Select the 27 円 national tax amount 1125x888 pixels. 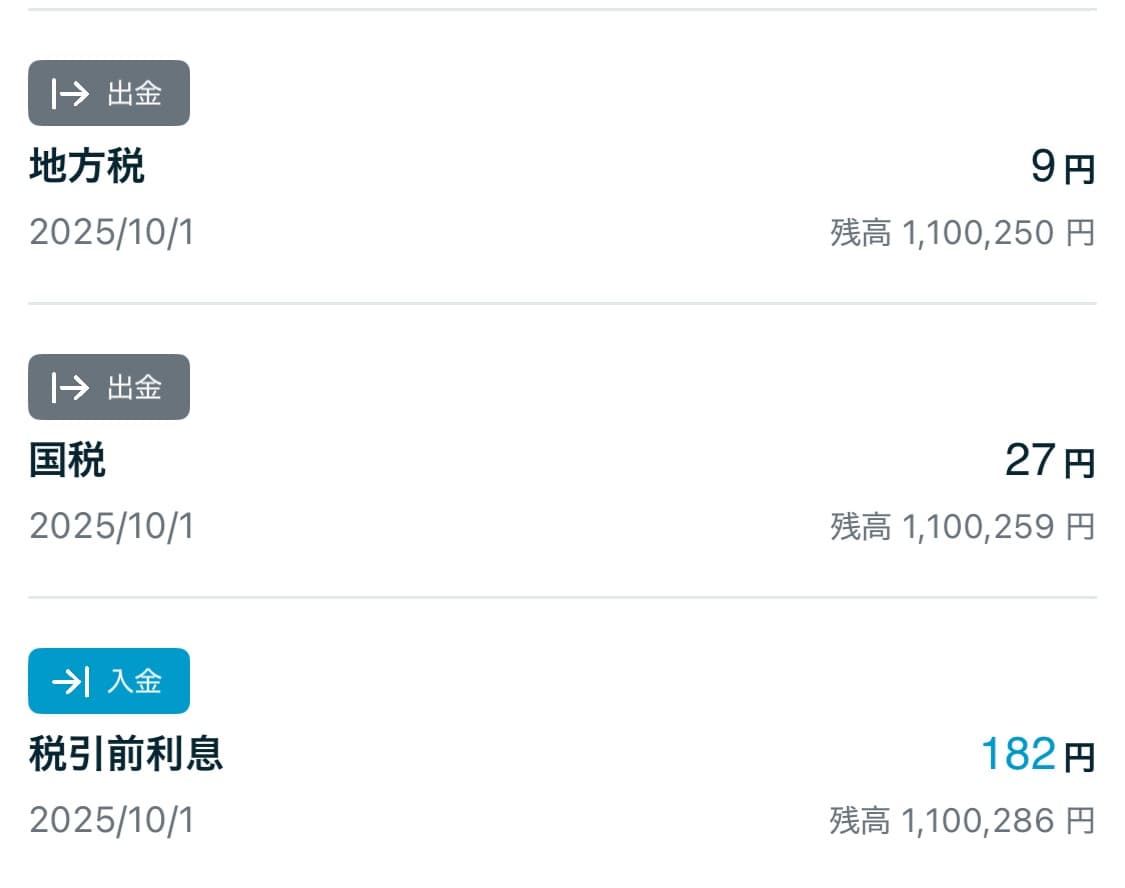coord(1030,460)
